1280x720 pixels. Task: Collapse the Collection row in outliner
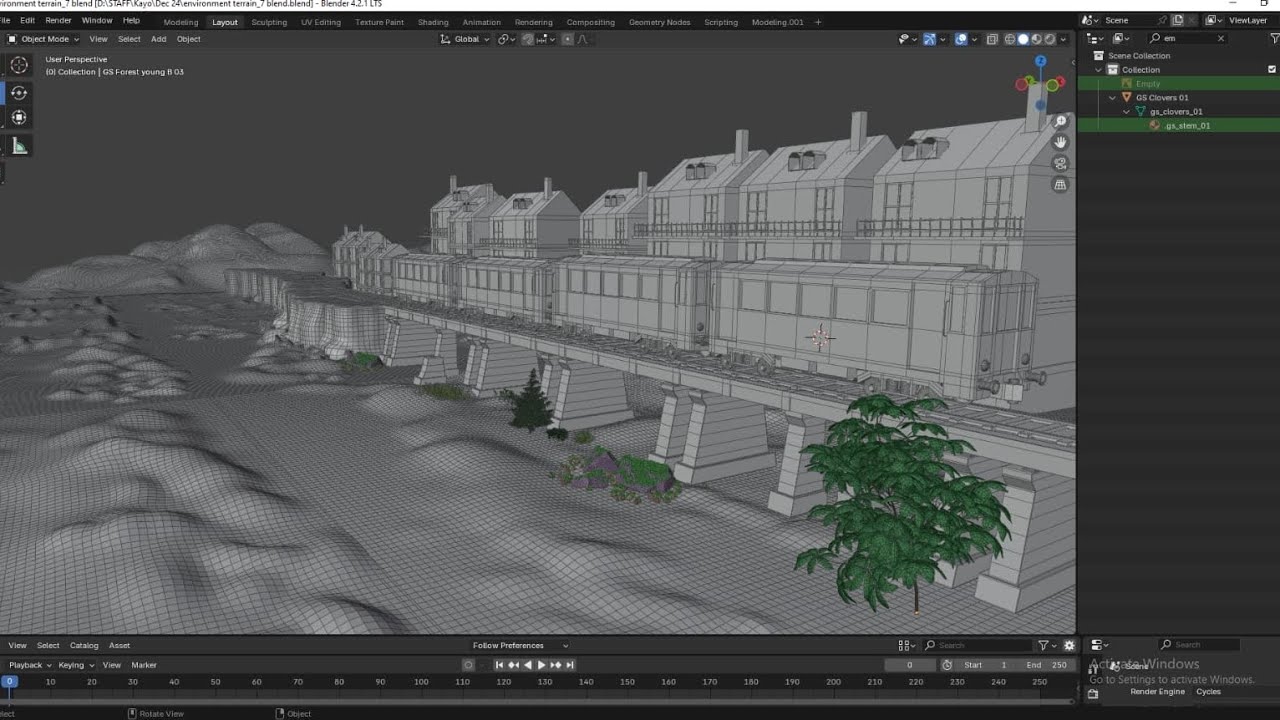(x=1098, y=70)
